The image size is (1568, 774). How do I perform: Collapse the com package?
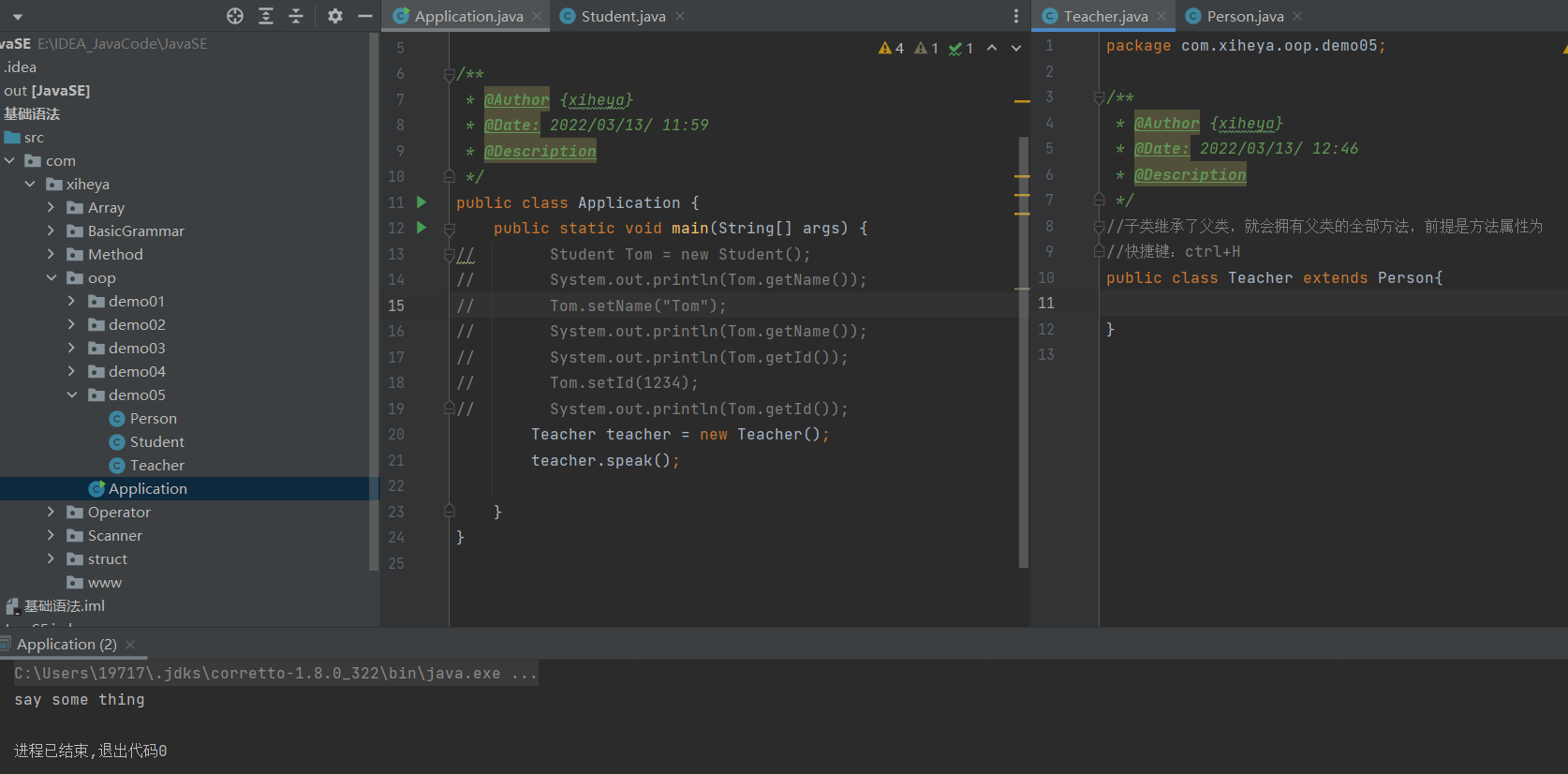[9, 160]
